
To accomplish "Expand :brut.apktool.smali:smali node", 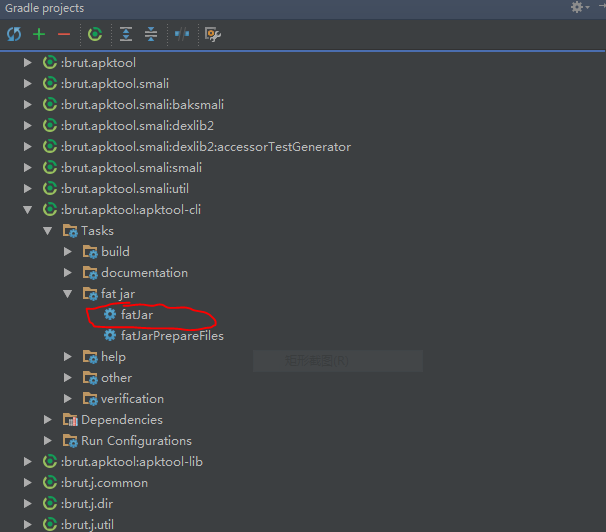I will (x=27, y=167).
